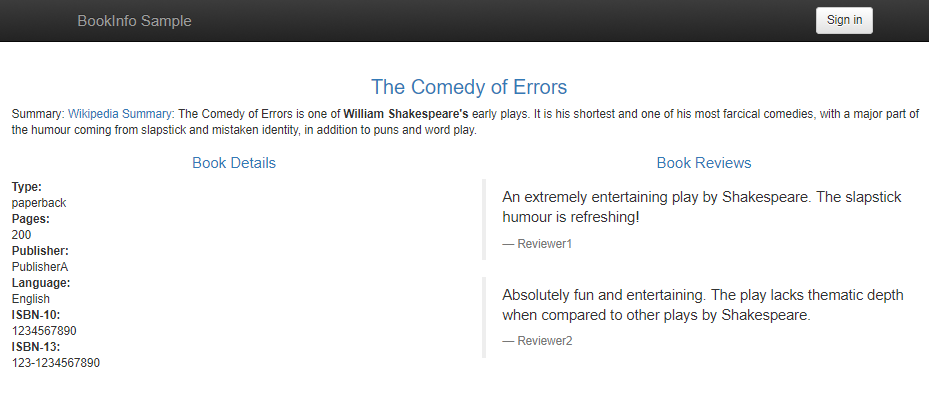Click the Type label in Book Details
The width and height of the screenshot is (929, 404).
27,187
